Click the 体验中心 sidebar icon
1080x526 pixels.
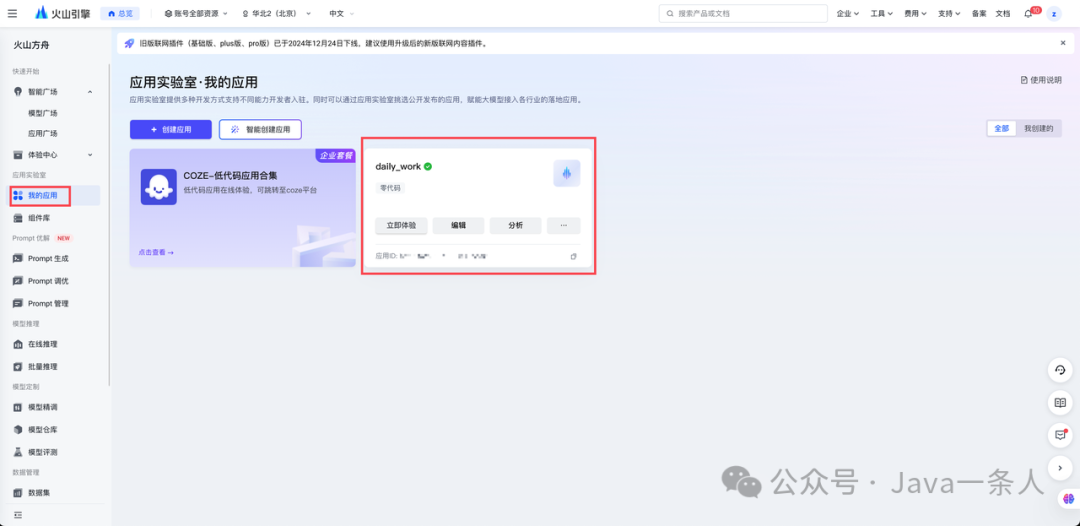pos(18,155)
